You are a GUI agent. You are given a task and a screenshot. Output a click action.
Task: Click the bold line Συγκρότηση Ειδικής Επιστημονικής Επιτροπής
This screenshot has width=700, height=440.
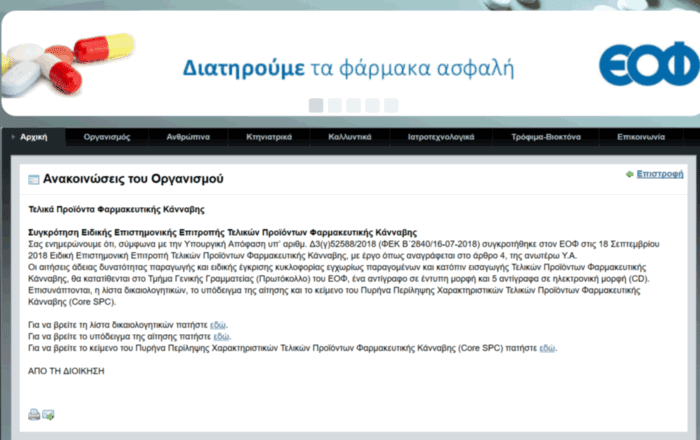pos(222,232)
